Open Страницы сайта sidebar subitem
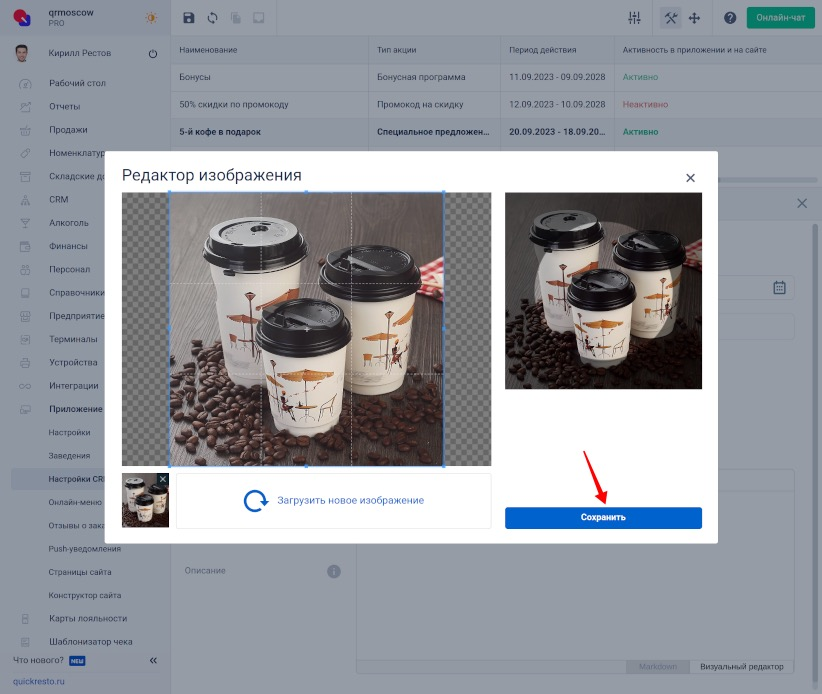This screenshot has width=822, height=694. pos(80,572)
